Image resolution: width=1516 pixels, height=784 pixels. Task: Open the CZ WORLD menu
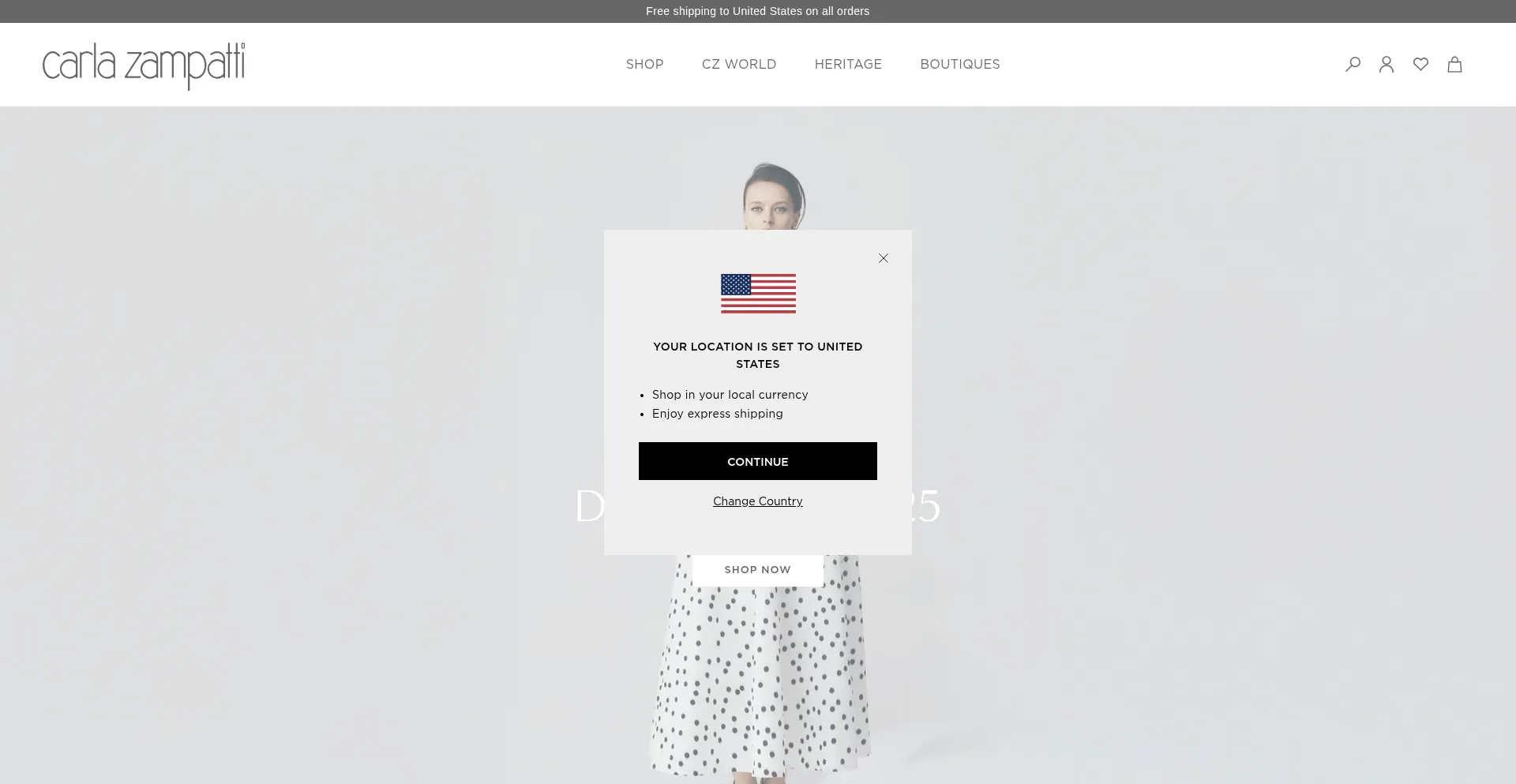click(x=739, y=64)
